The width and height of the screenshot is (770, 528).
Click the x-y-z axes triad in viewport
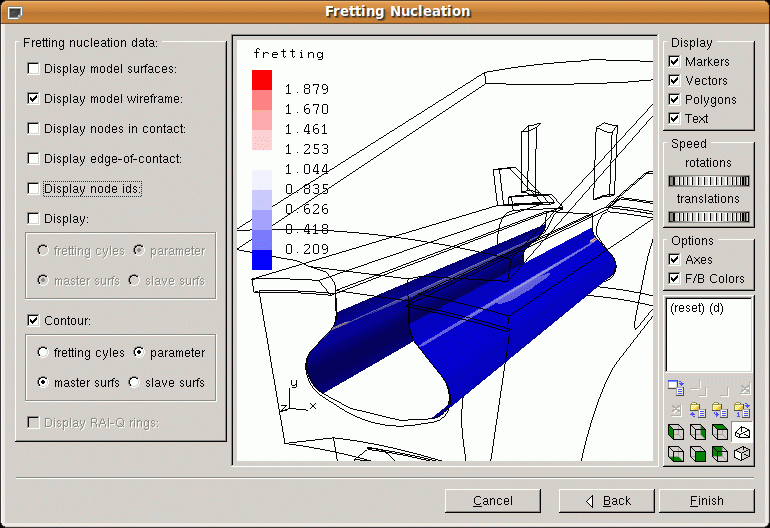pyautogui.click(x=297, y=397)
